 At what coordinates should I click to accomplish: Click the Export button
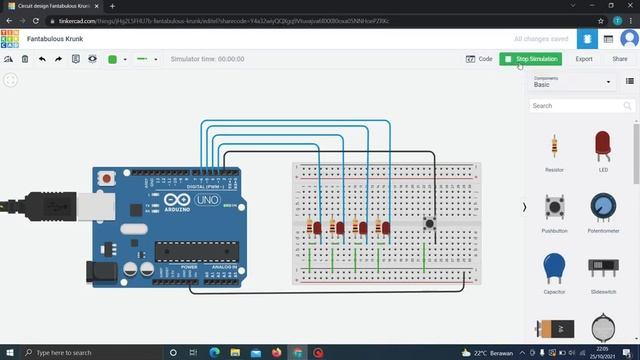[x=584, y=59]
